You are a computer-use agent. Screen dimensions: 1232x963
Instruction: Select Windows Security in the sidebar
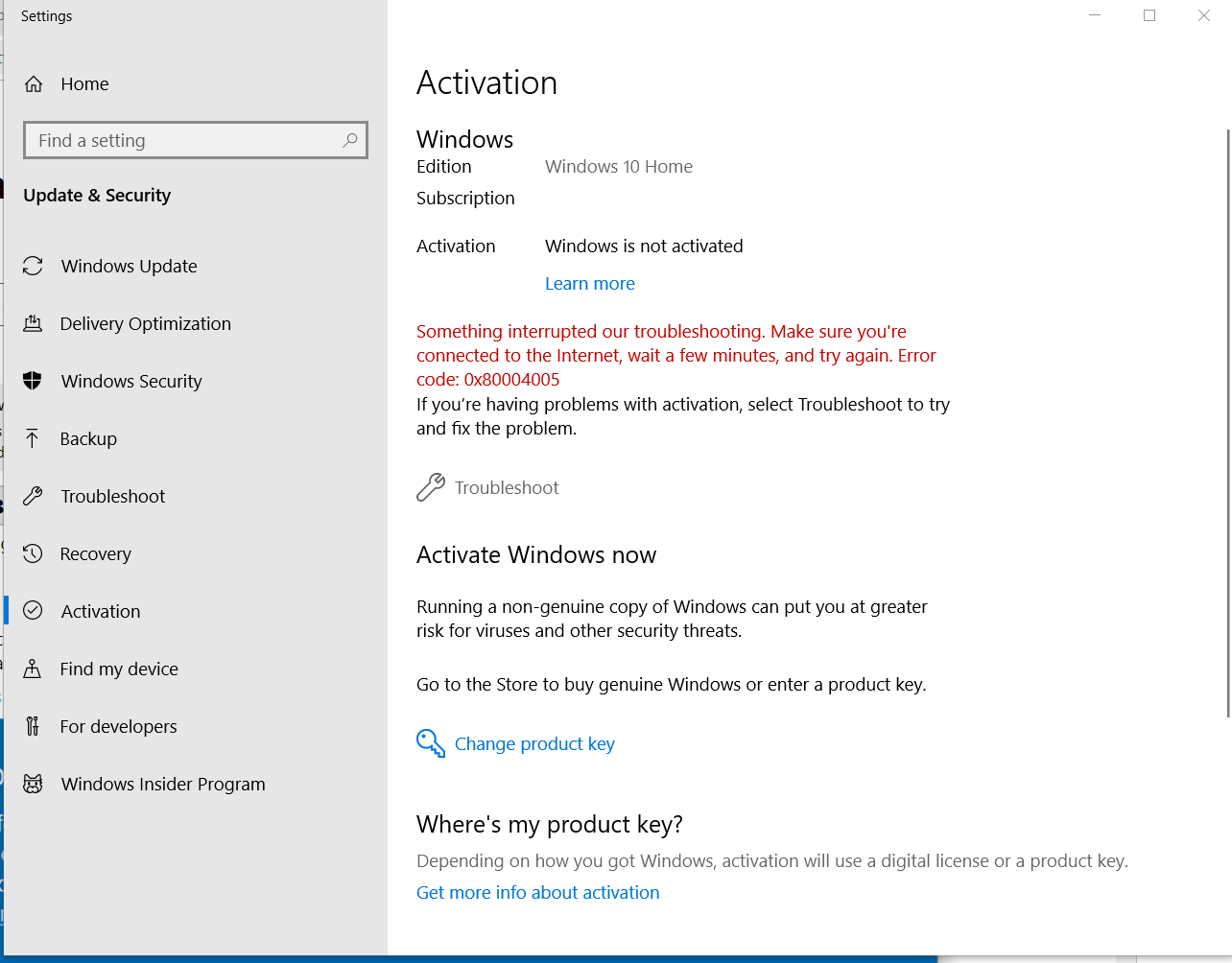coord(131,381)
